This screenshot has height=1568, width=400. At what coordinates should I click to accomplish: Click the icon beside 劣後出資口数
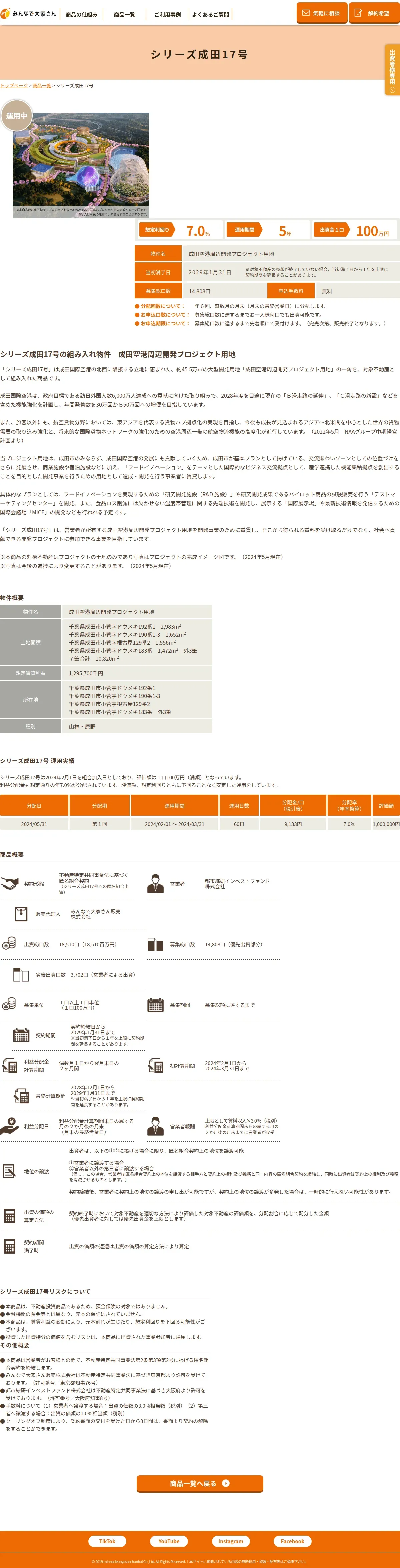[21, 975]
